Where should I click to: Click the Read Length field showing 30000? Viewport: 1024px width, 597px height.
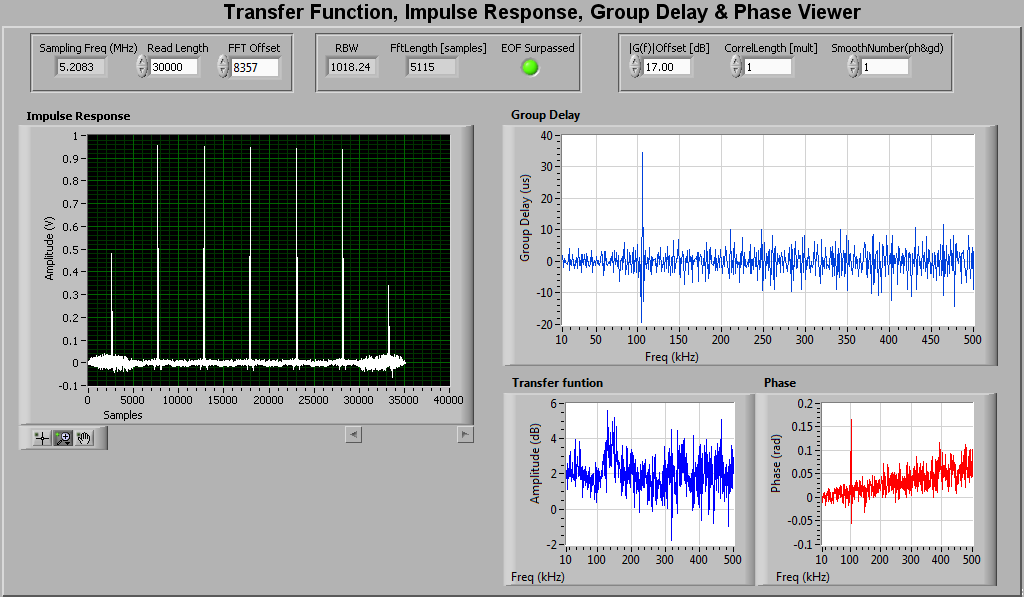tap(175, 67)
